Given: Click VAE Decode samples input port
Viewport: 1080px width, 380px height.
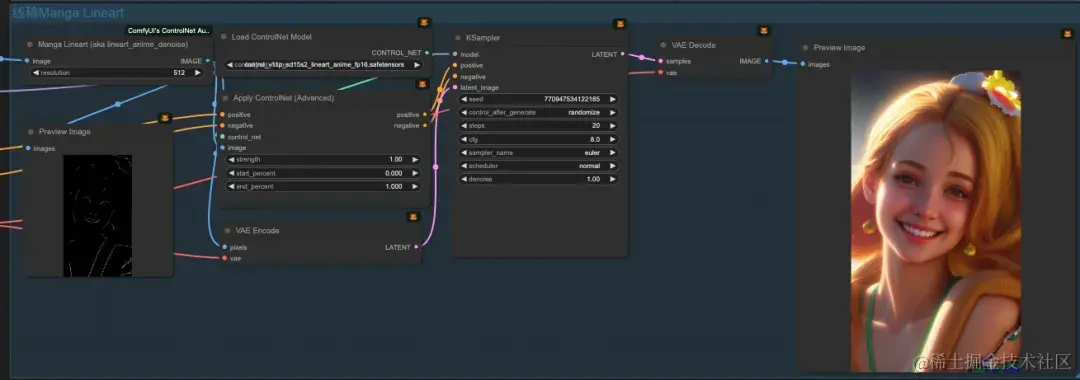Looking at the screenshot, I should (x=660, y=61).
